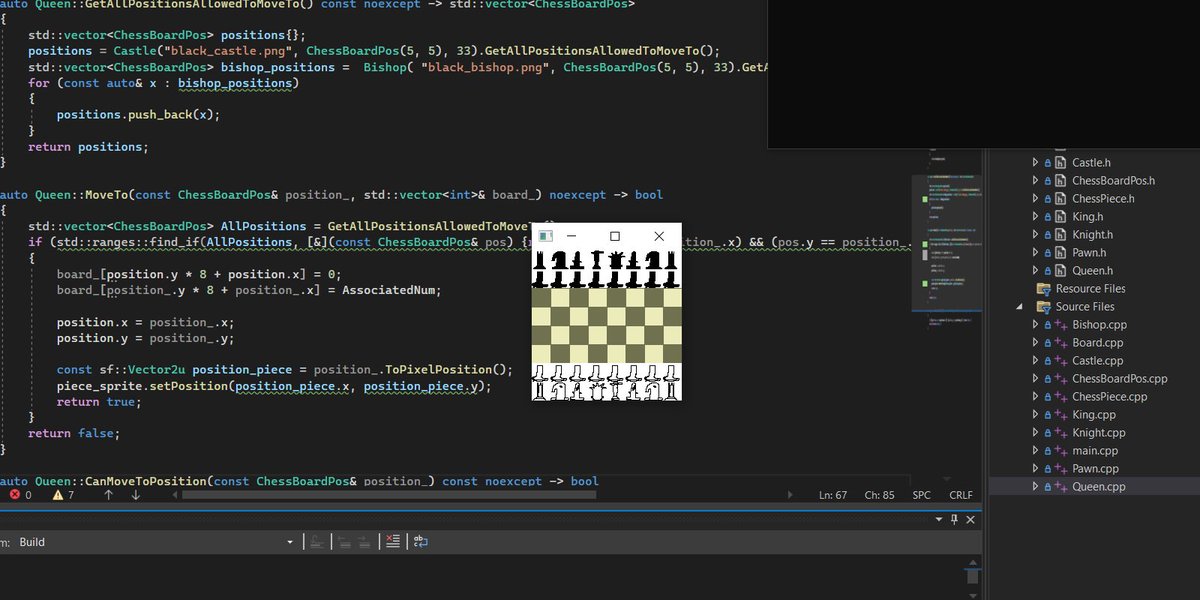Viewport: 1200px width, 600px height.
Task: Open the Show output from Build dropdown
Action: pos(288,541)
